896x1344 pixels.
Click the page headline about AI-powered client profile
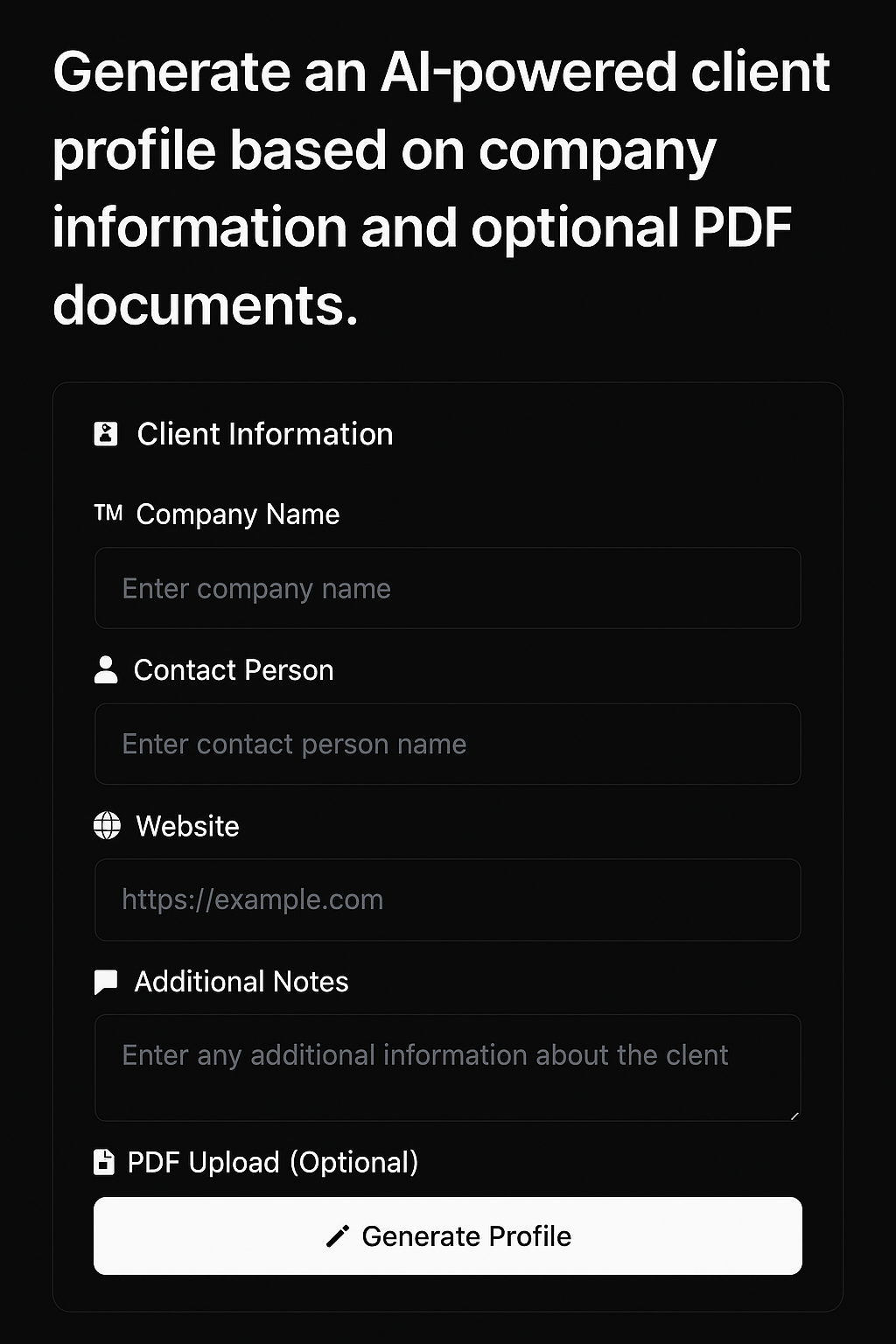[442, 188]
